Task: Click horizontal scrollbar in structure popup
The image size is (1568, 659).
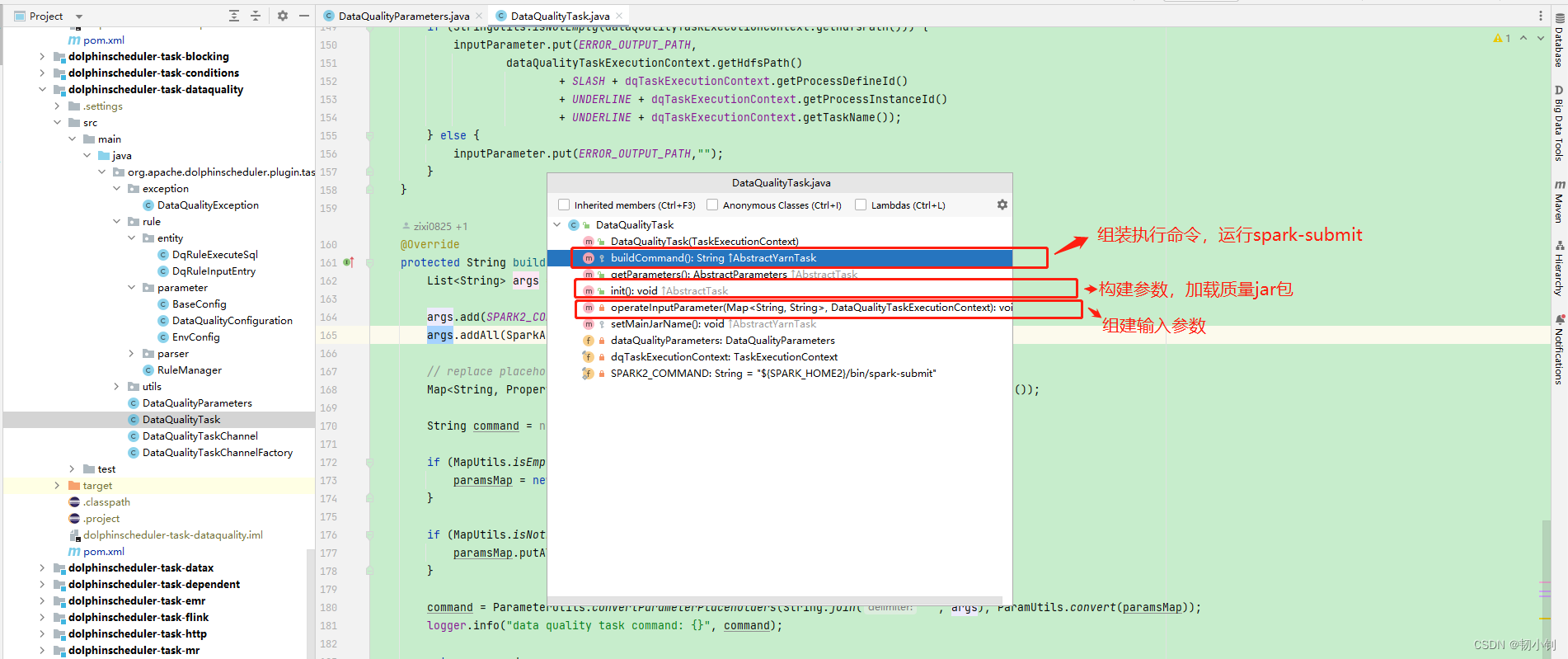Action: tap(775, 600)
